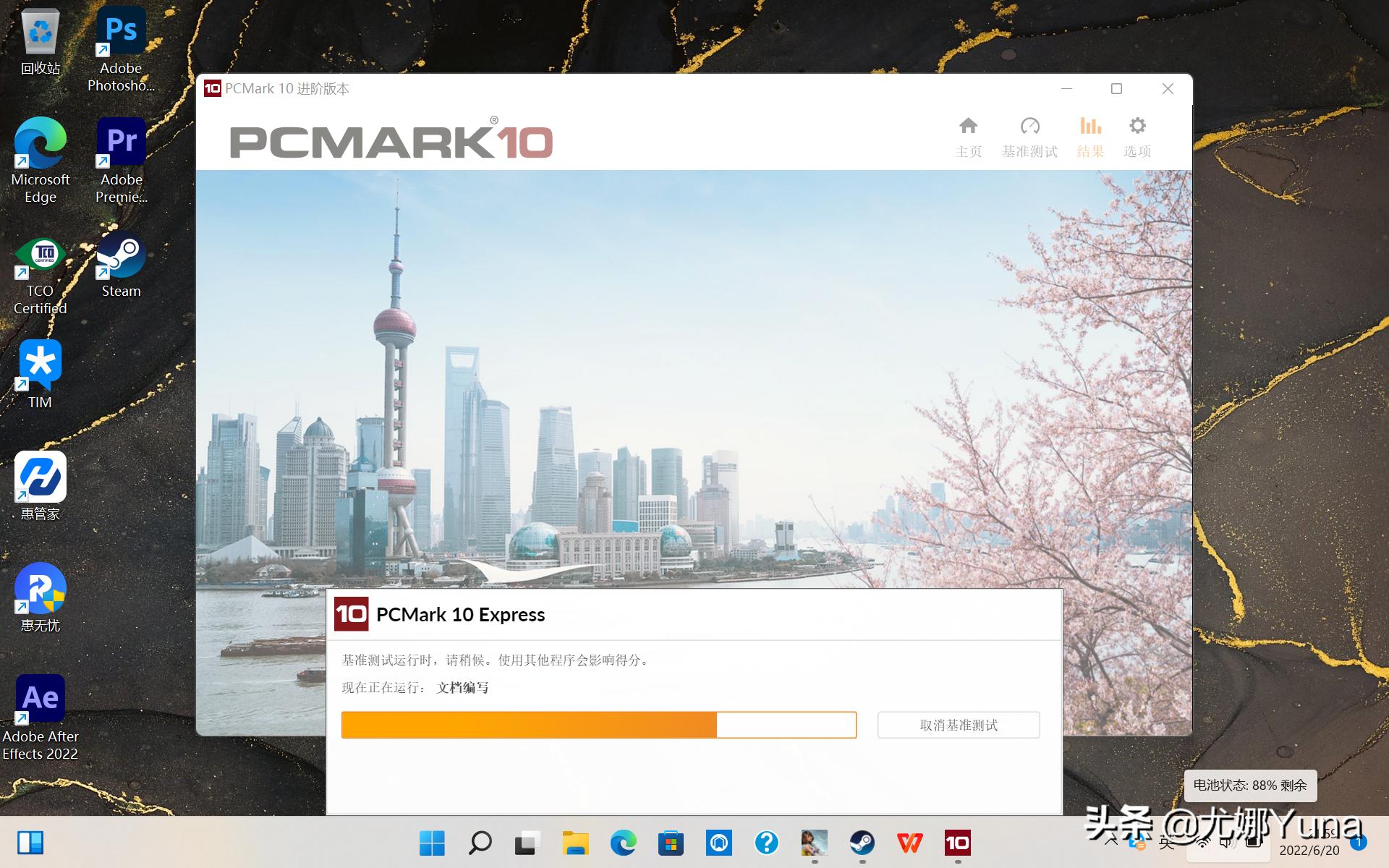Screen dimensions: 1389x868
Task: Click the Windows Start button in taskbar
Action: click(432, 843)
